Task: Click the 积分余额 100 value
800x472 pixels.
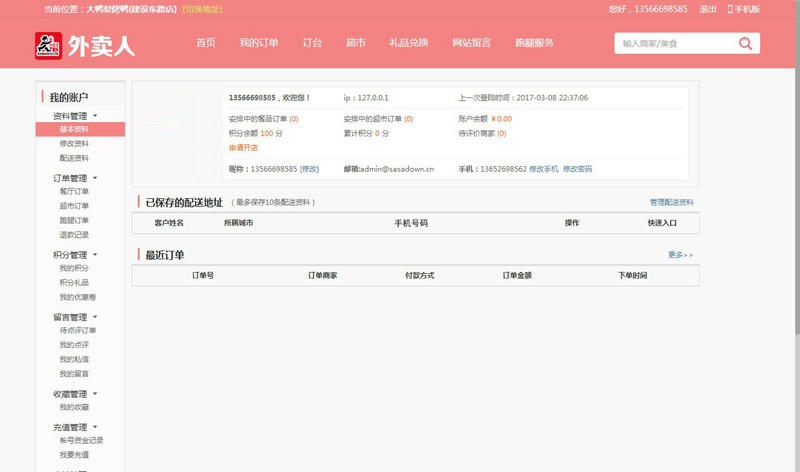Action: pos(267,134)
